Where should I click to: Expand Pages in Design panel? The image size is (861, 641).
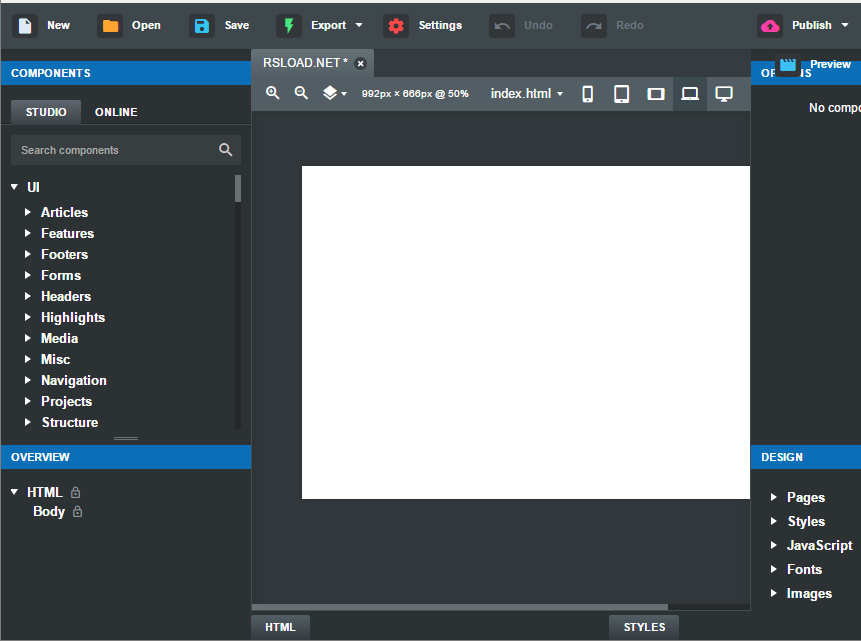774,497
